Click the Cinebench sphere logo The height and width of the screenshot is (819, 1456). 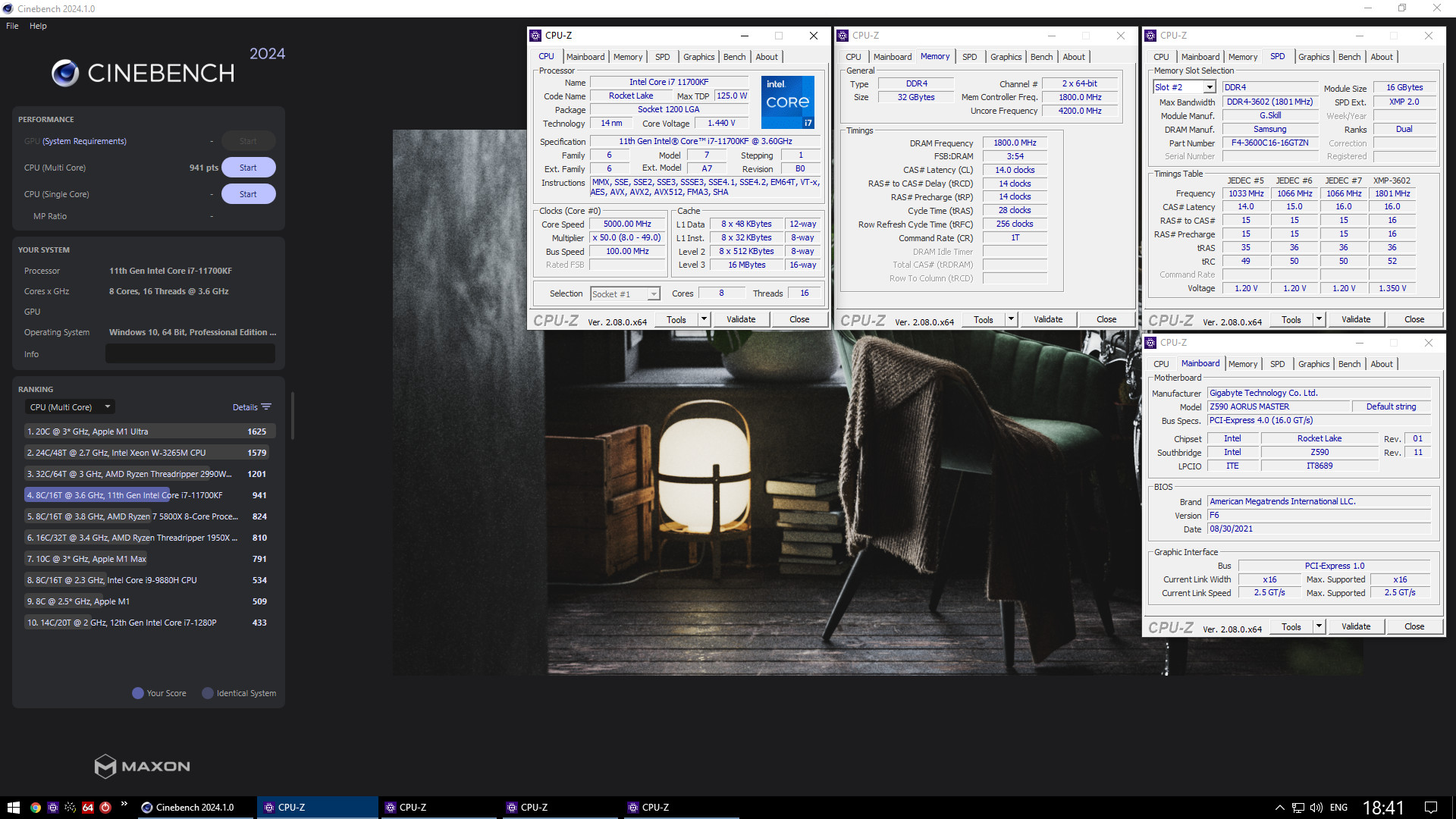click(65, 73)
